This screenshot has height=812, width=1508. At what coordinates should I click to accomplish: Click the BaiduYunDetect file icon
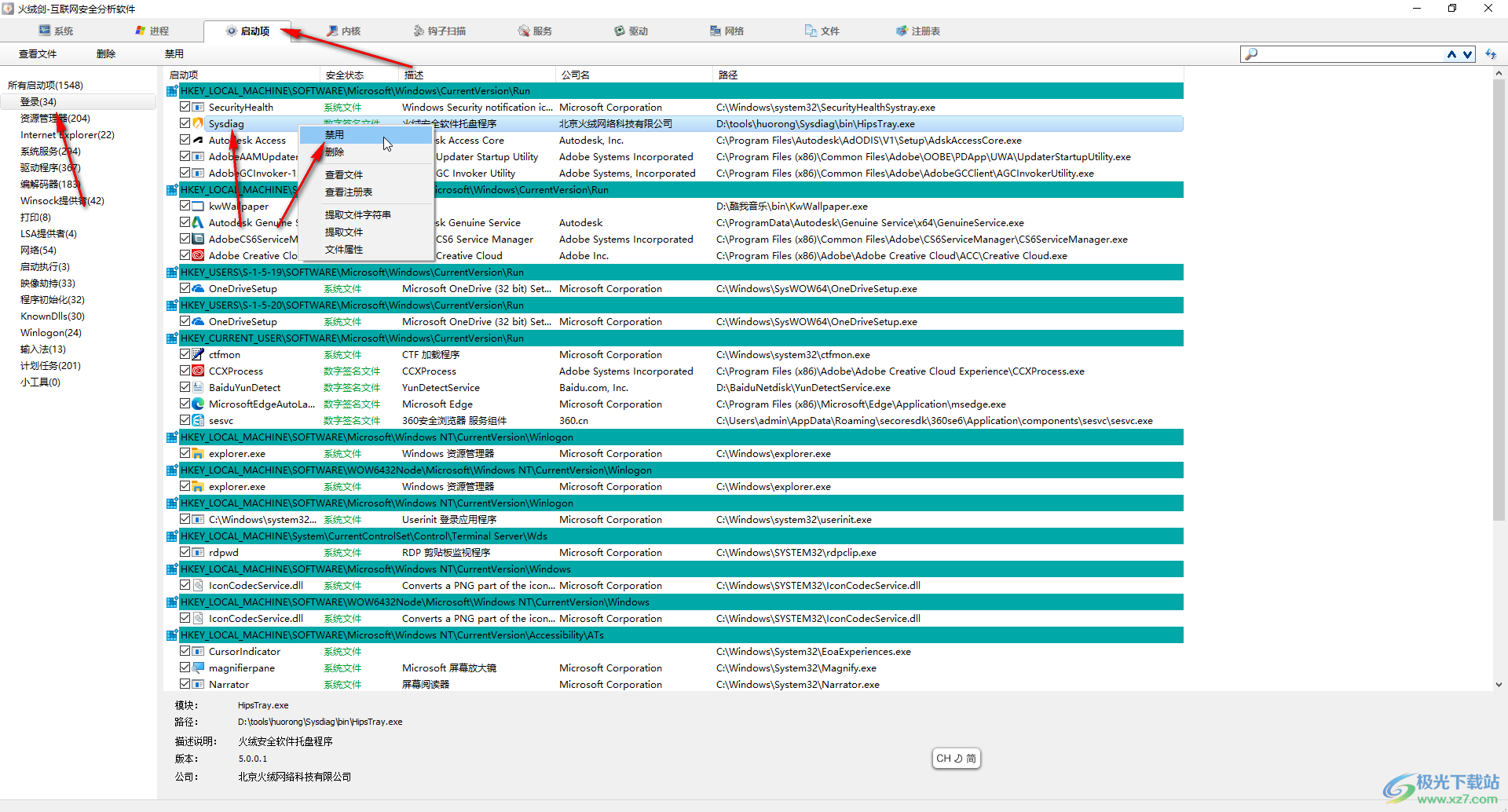(198, 387)
